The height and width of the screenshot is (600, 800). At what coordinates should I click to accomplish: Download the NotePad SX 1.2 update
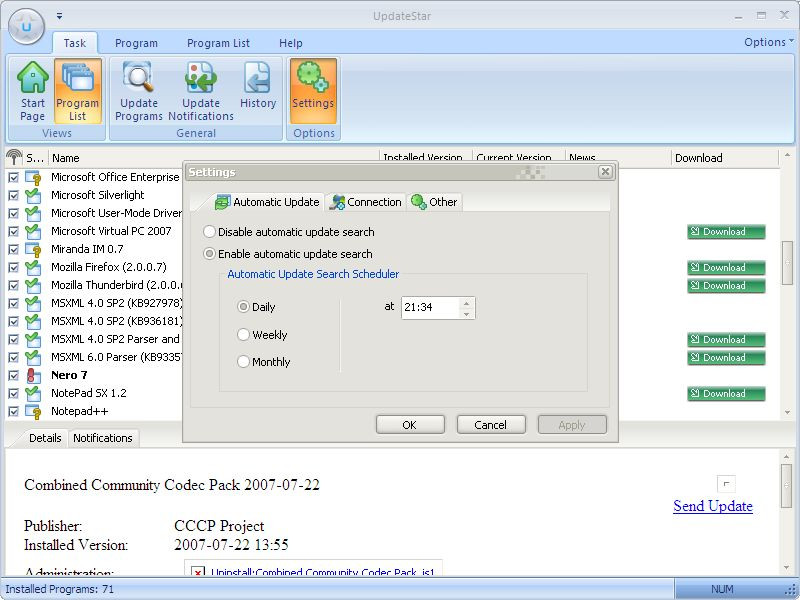726,393
